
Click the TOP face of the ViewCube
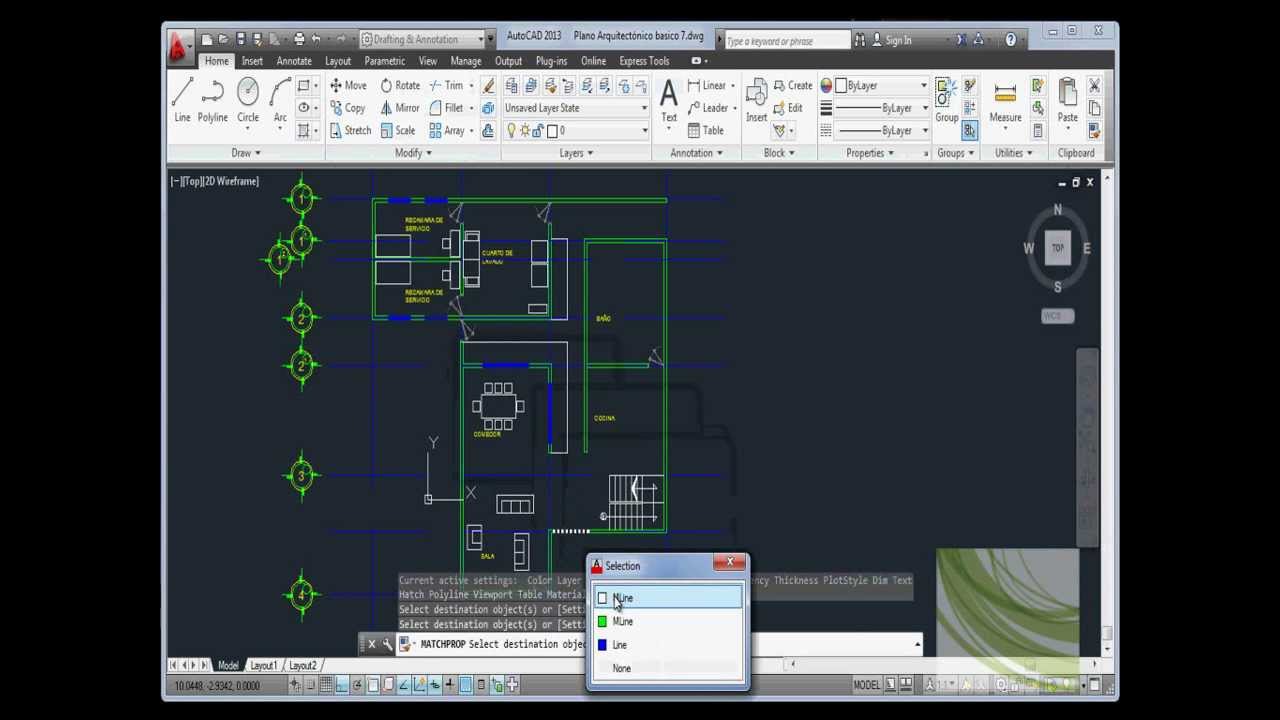[1057, 248]
